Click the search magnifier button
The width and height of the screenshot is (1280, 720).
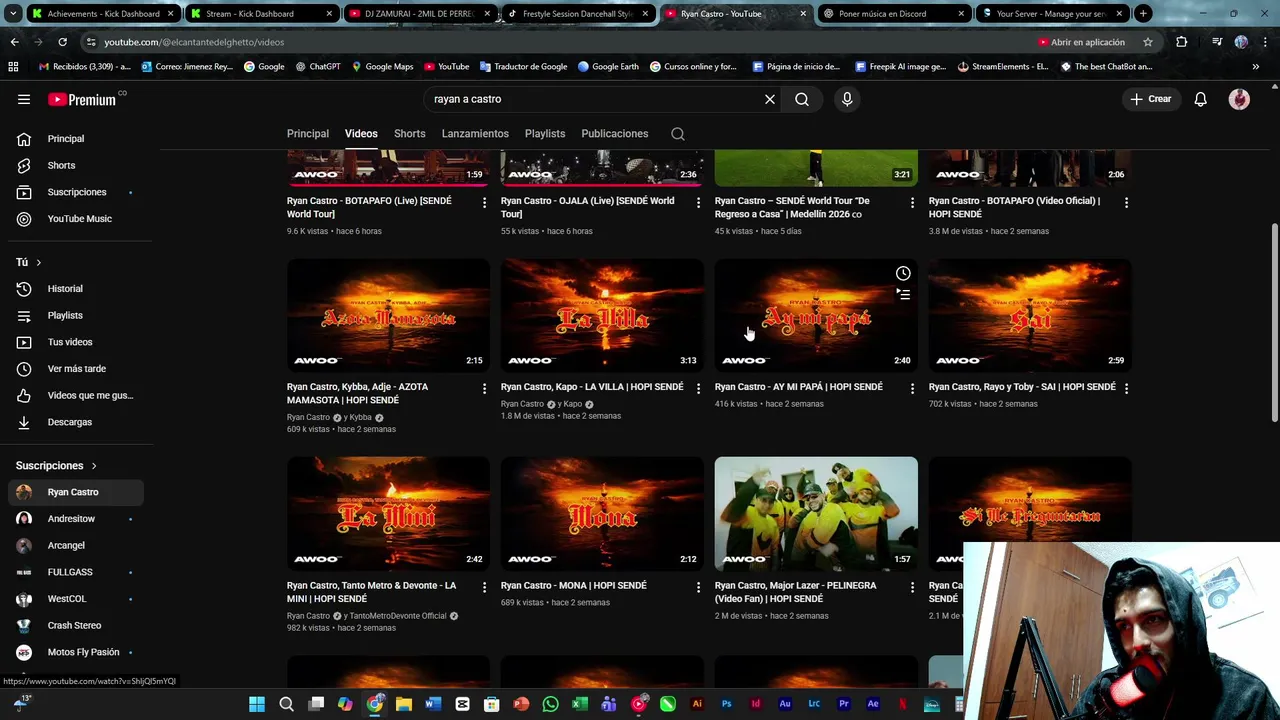(802, 99)
